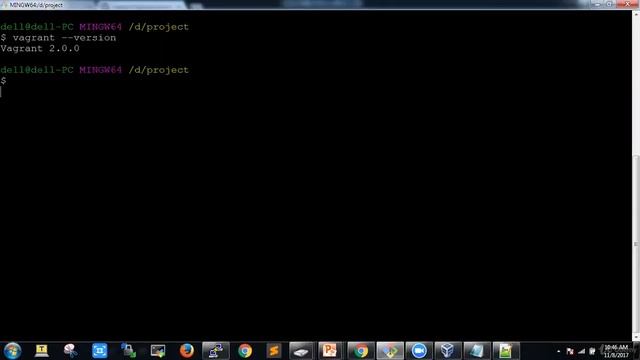
Task: Open the Windows Start menu orb
Action: click(12, 351)
